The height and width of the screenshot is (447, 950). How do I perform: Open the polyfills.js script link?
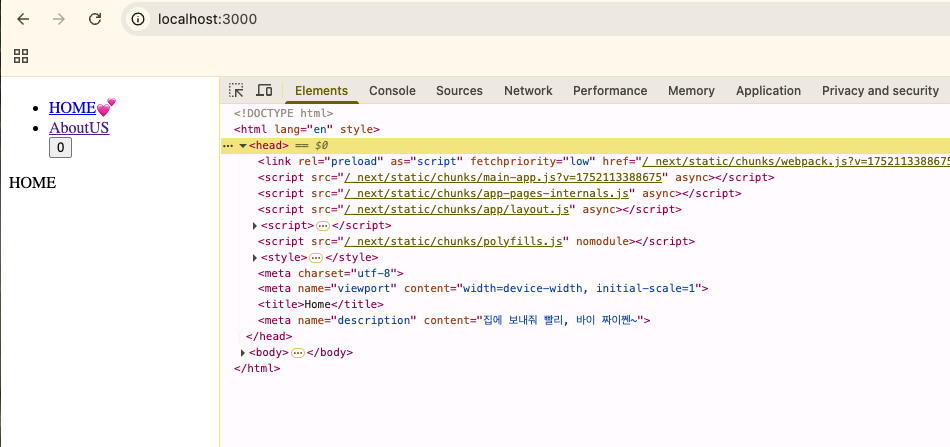point(454,241)
